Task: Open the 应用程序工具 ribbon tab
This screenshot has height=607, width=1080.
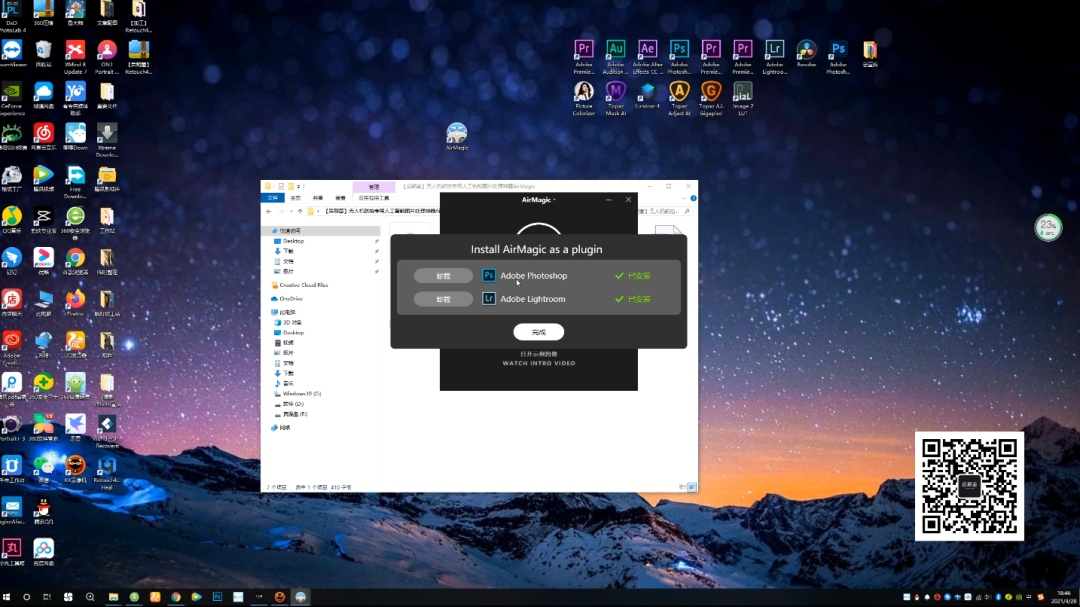Action: point(373,198)
